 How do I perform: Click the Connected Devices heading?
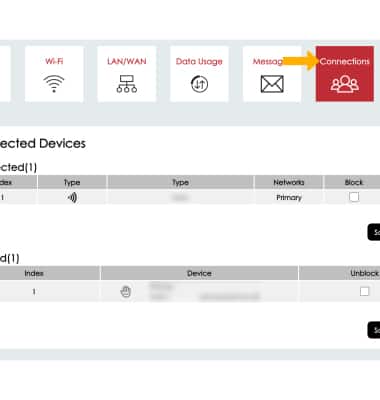43,144
